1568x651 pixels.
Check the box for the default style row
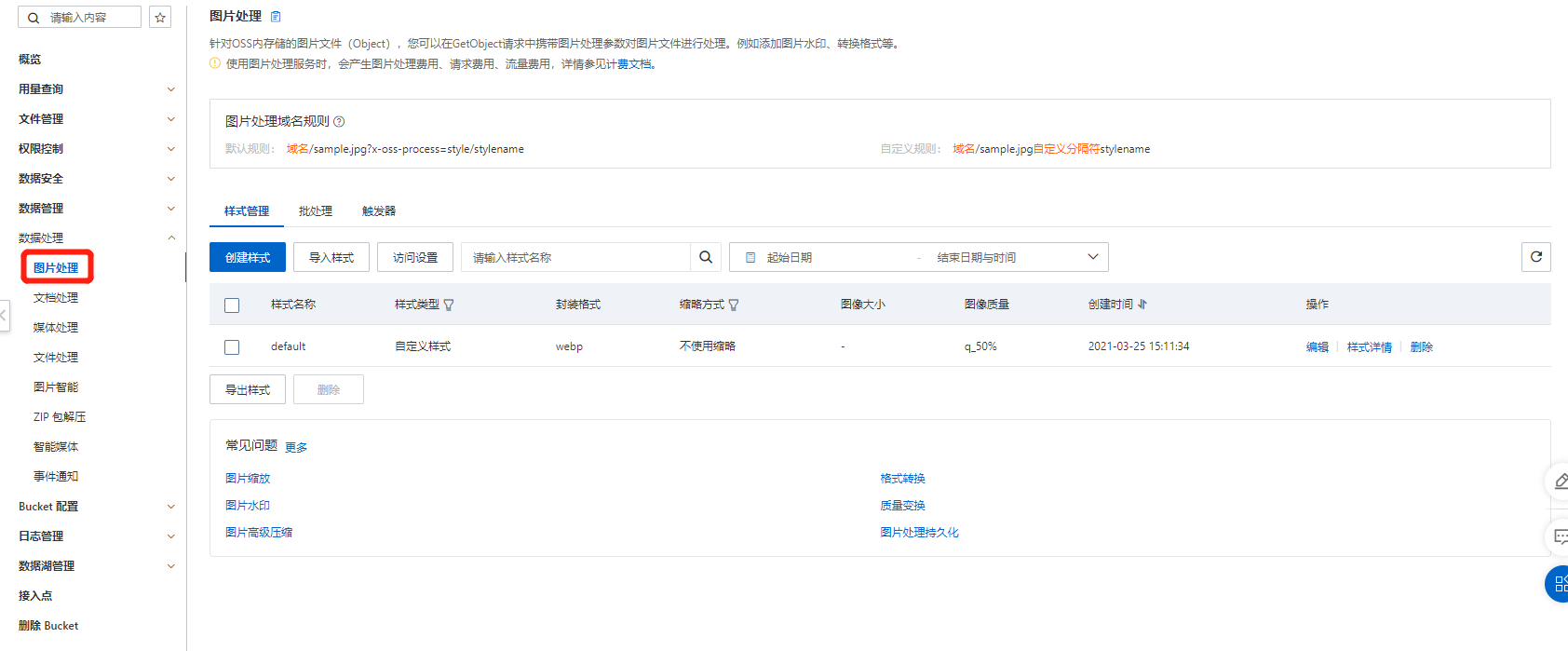tap(232, 347)
